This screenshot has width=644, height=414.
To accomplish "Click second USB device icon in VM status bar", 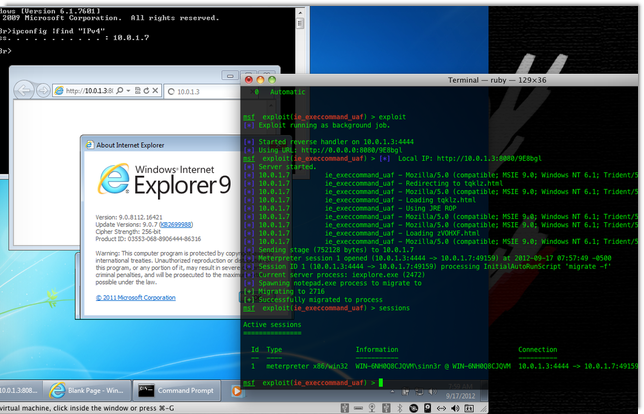I will pyautogui.click(x=386, y=408).
